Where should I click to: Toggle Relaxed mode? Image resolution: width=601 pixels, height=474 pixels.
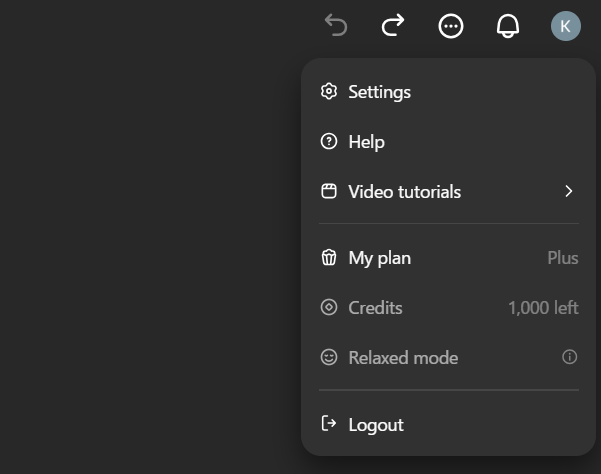click(x=448, y=358)
